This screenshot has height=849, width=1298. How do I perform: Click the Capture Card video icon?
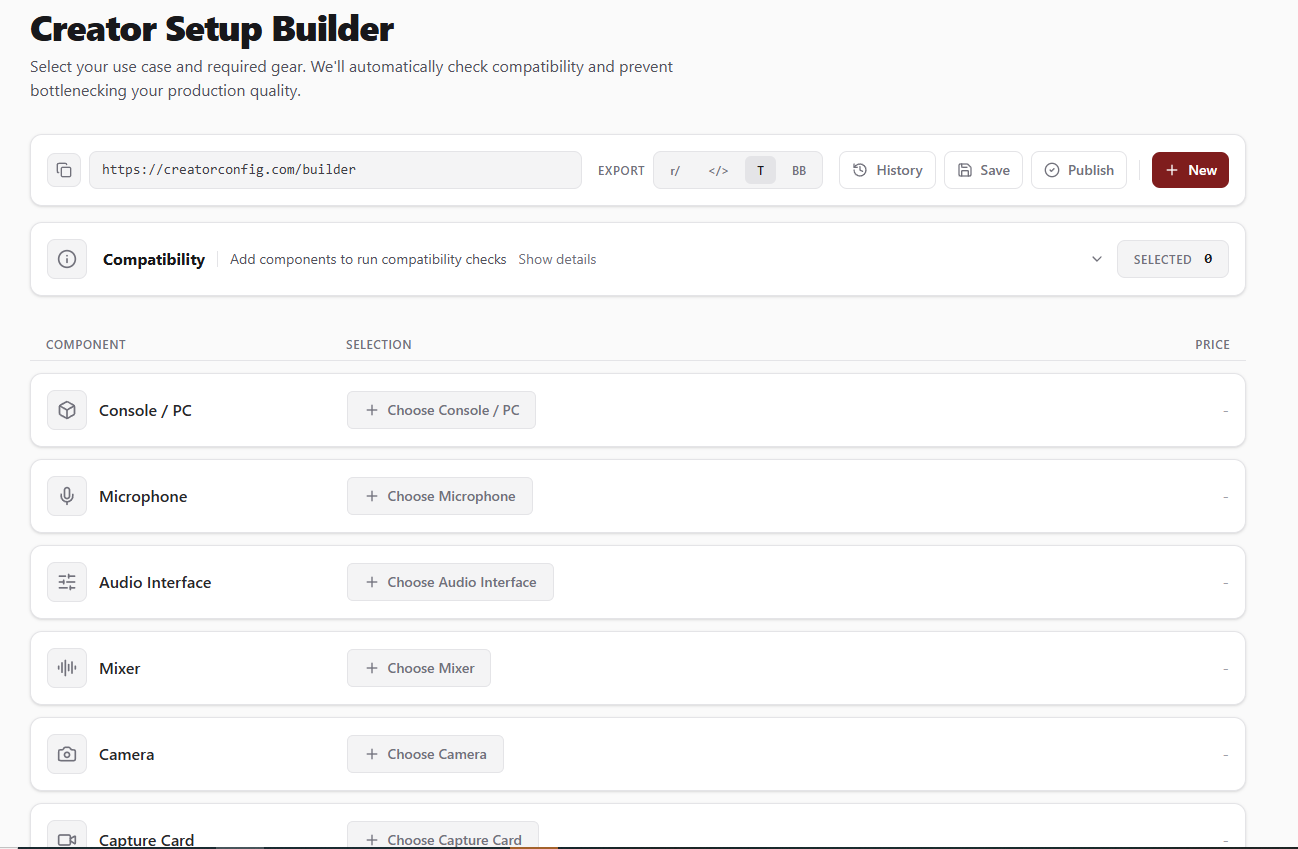67,838
